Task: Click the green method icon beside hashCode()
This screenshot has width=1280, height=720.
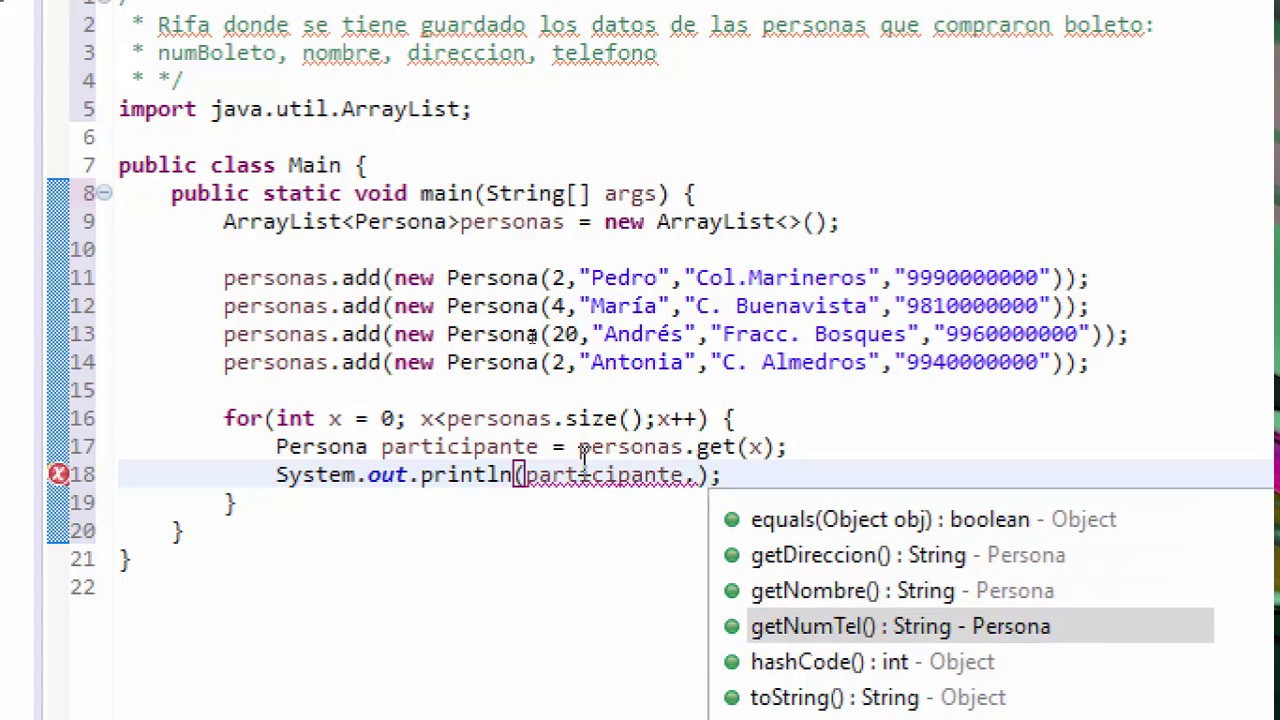Action: [x=732, y=662]
